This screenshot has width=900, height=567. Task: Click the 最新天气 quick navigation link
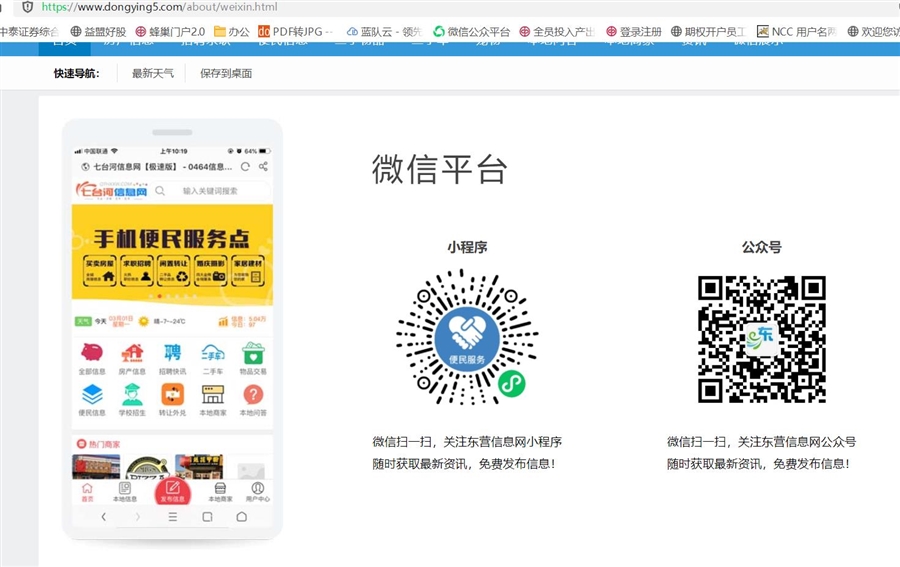152,73
